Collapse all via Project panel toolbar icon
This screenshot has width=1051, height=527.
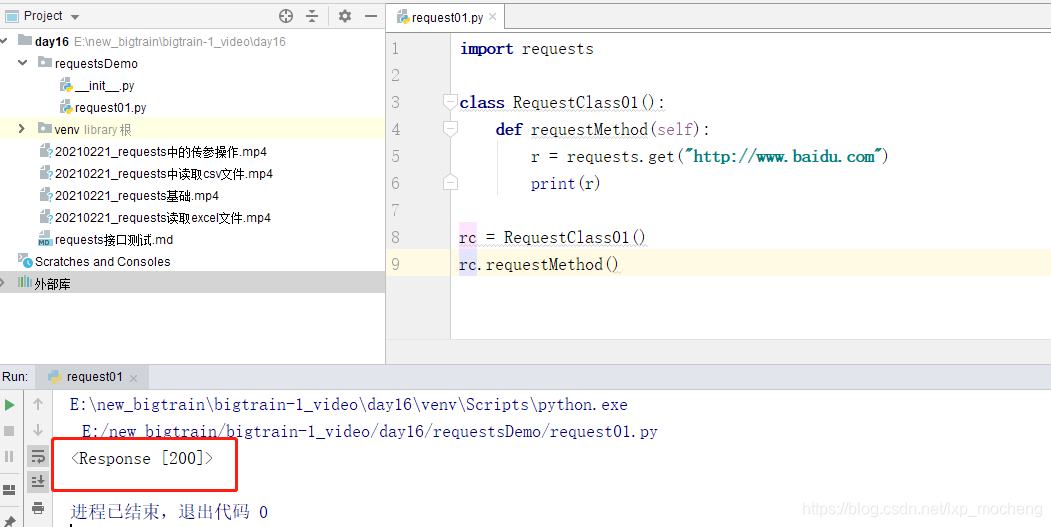click(312, 16)
